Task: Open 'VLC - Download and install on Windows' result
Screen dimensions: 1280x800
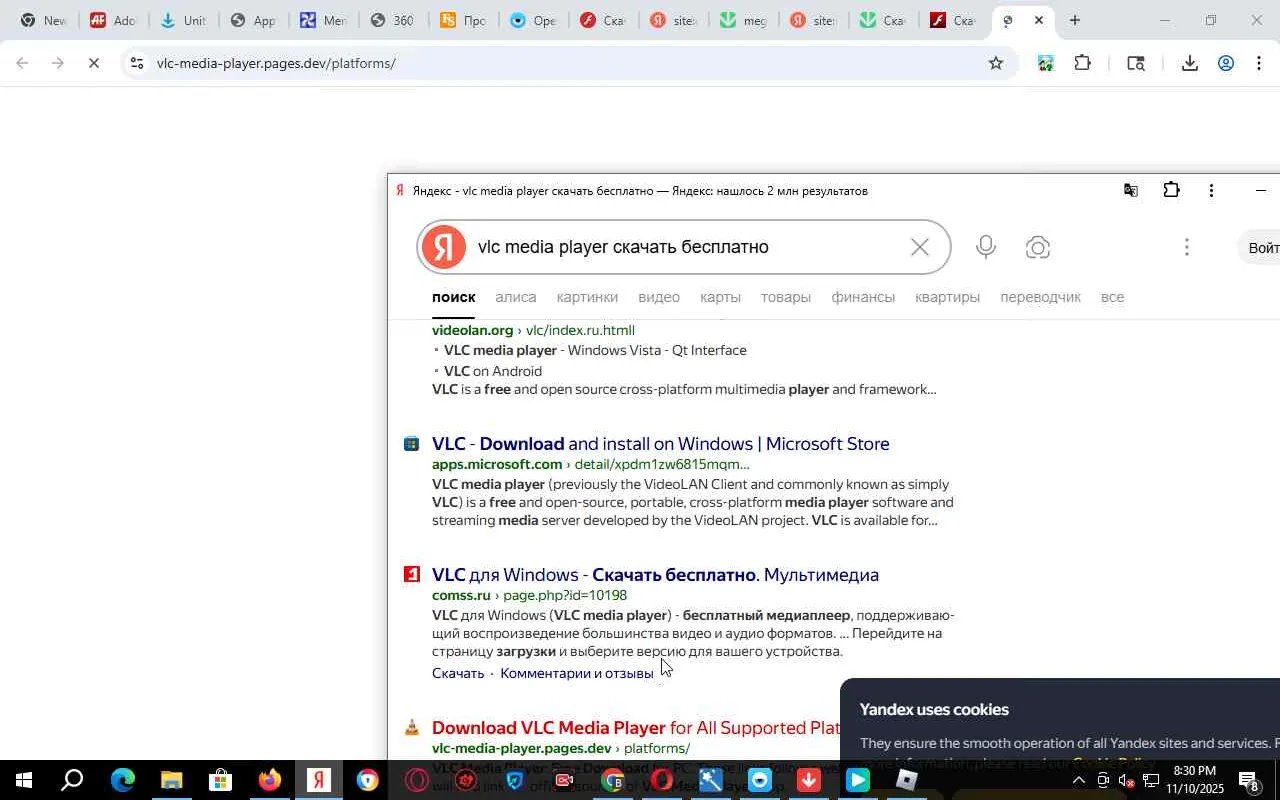Action: pos(660,443)
